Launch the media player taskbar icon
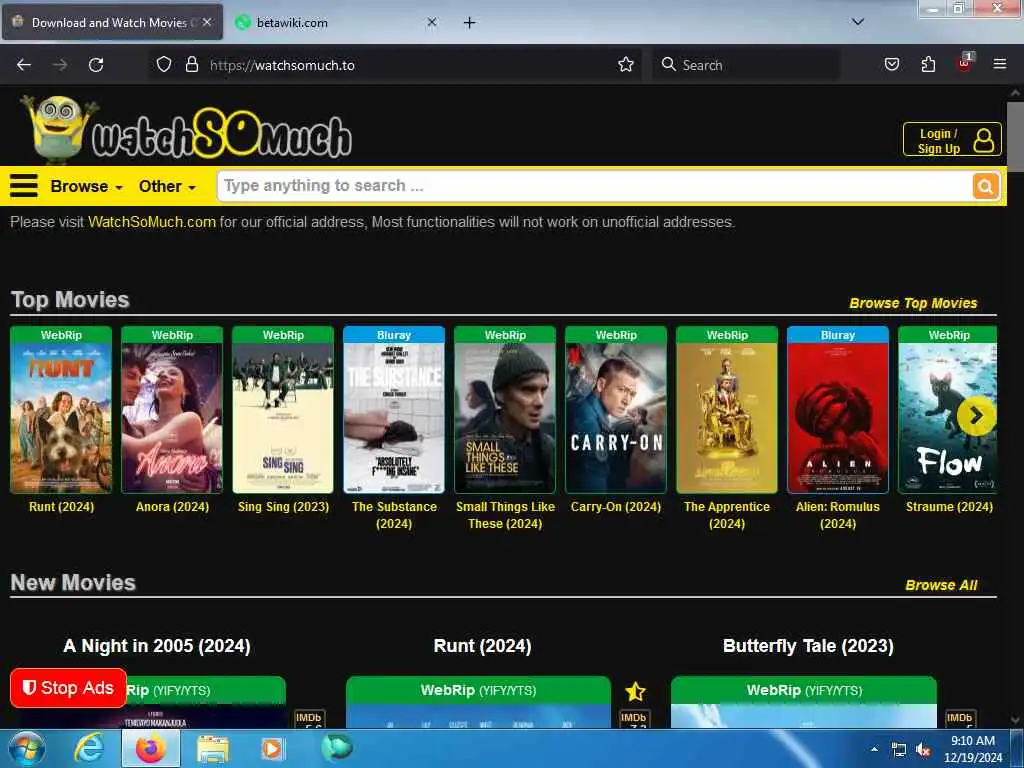1024x768 pixels. click(272, 749)
